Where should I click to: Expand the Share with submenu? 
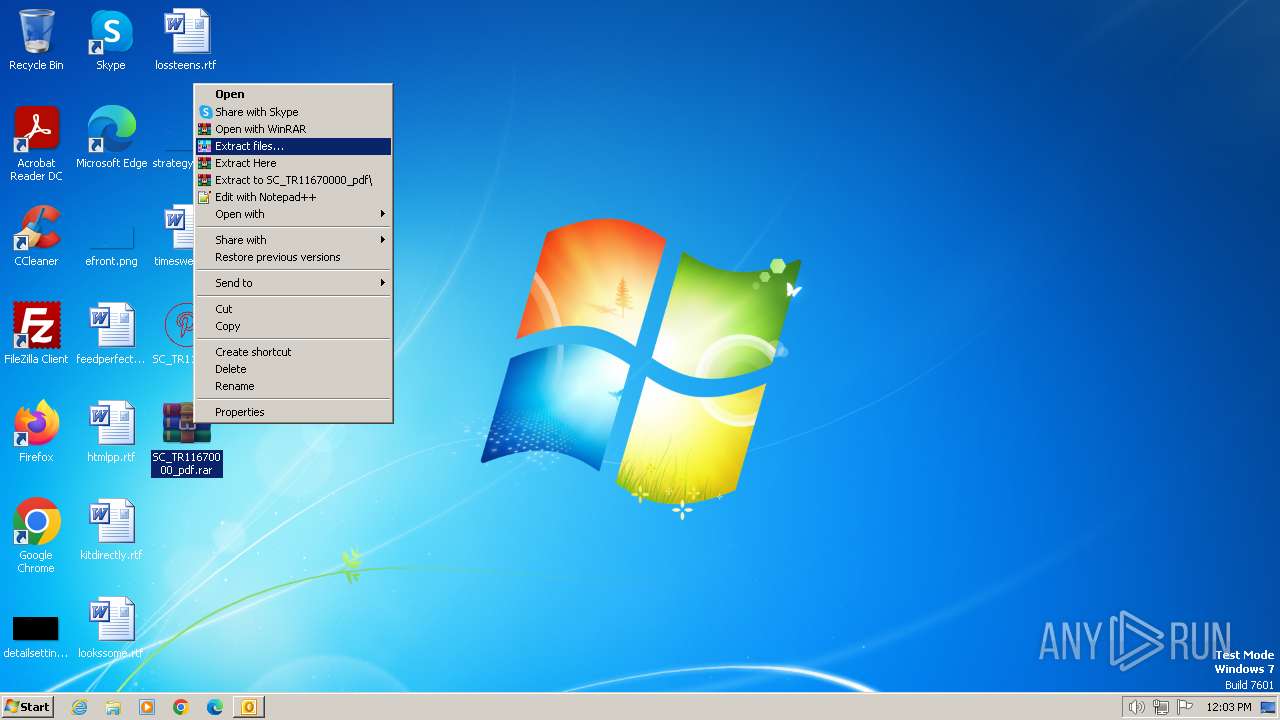[x=293, y=240]
